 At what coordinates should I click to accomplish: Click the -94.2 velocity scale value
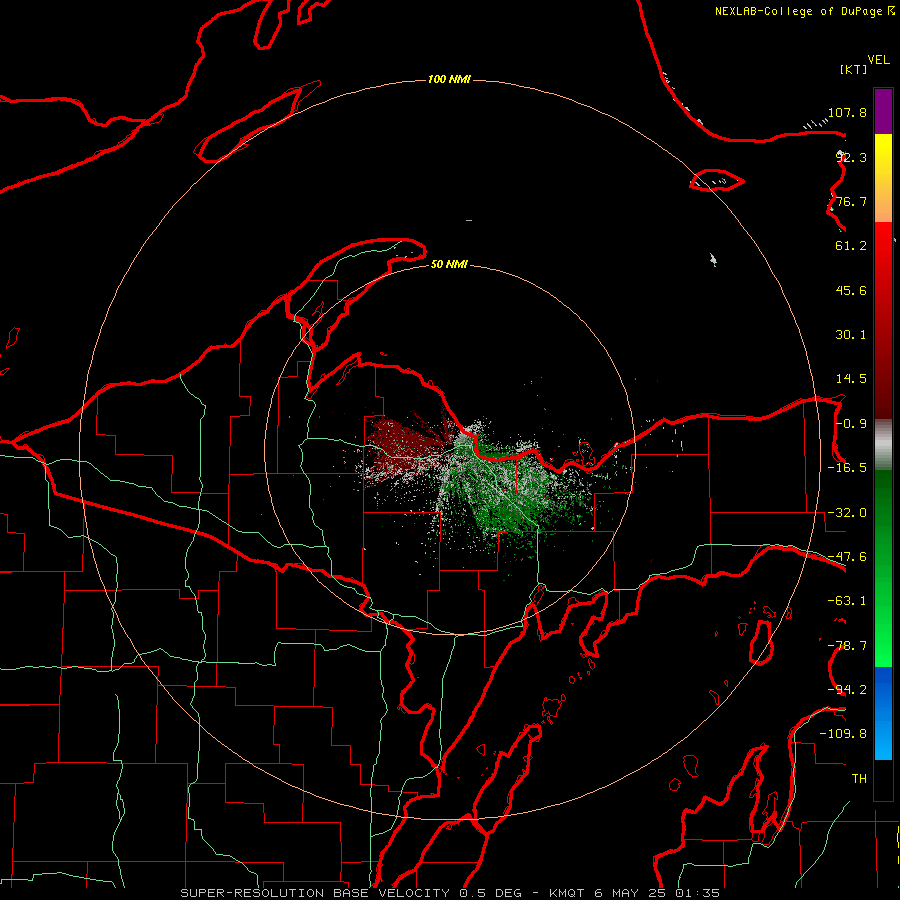coord(847,689)
